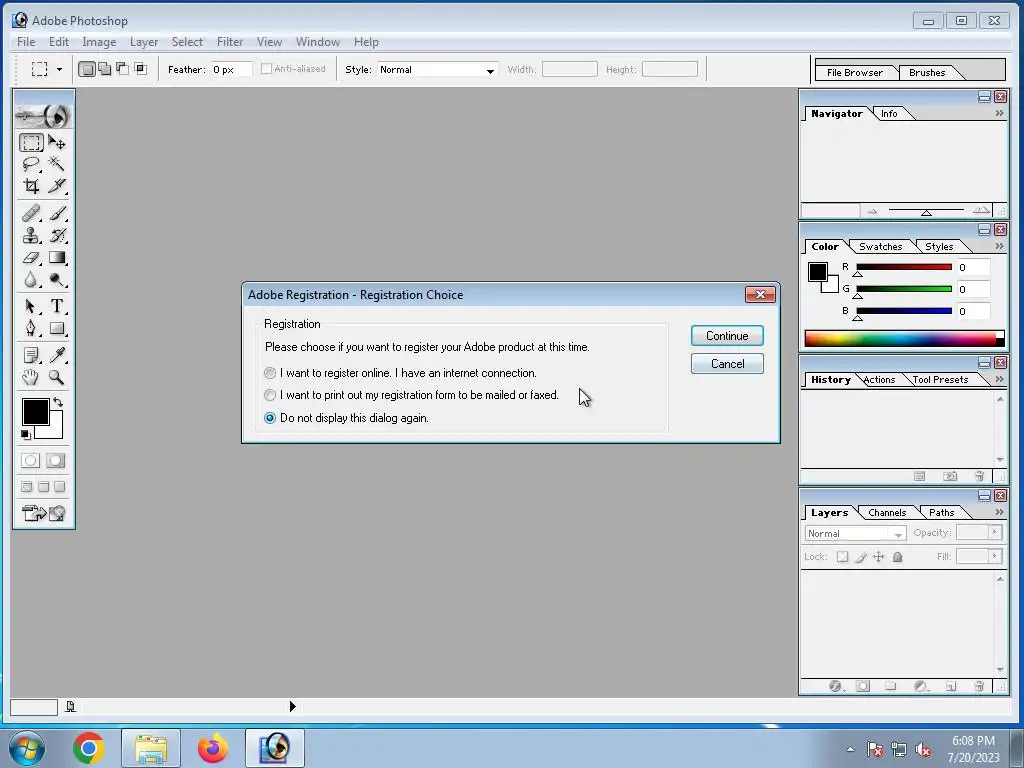Select Intersect with selection mode button
The image size is (1024, 768).
click(x=140, y=69)
